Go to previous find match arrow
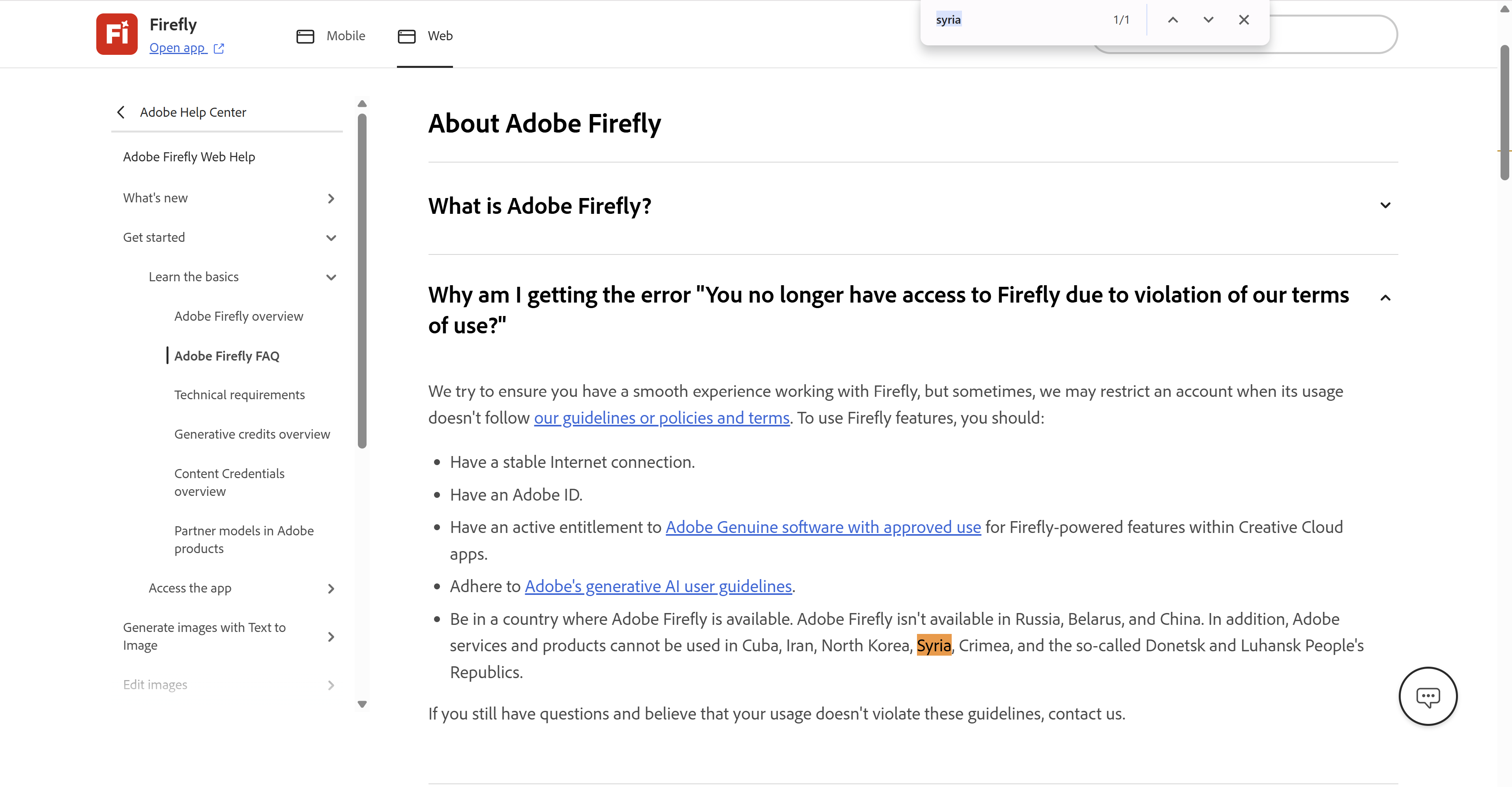Viewport: 1512px width, 787px height. 1173,20
